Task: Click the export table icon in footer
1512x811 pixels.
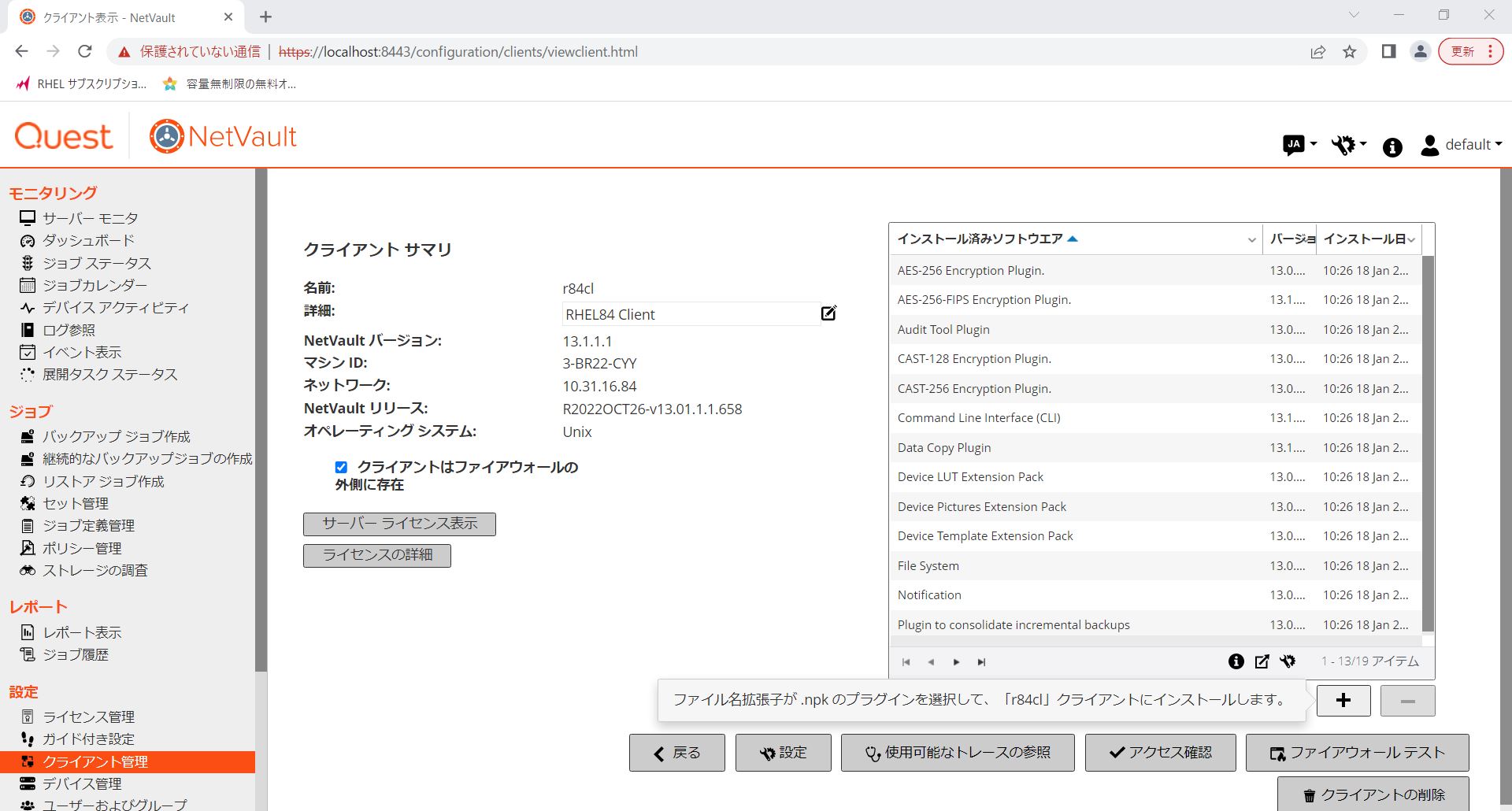Action: pos(1262,661)
